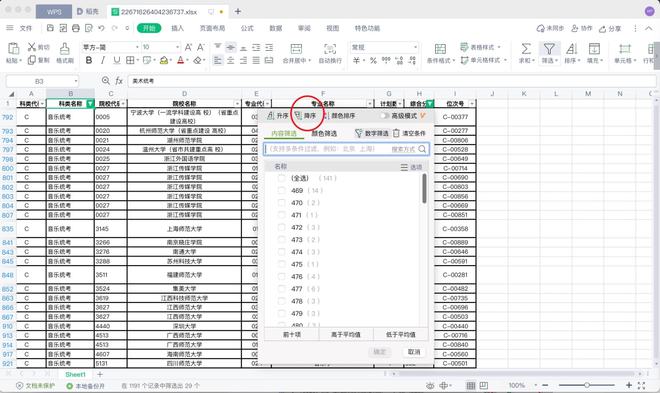Screen dimensions: 660x393
Task: Click the Italic formatting icon
Action: pos(103,61)
